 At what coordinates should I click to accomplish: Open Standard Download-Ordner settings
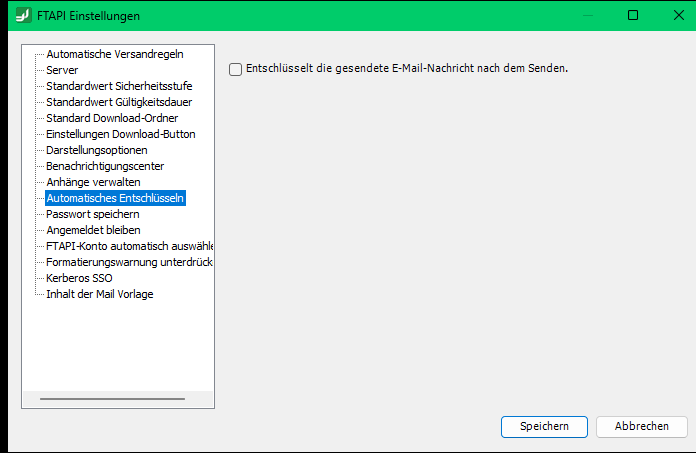(x=112, y=118)
